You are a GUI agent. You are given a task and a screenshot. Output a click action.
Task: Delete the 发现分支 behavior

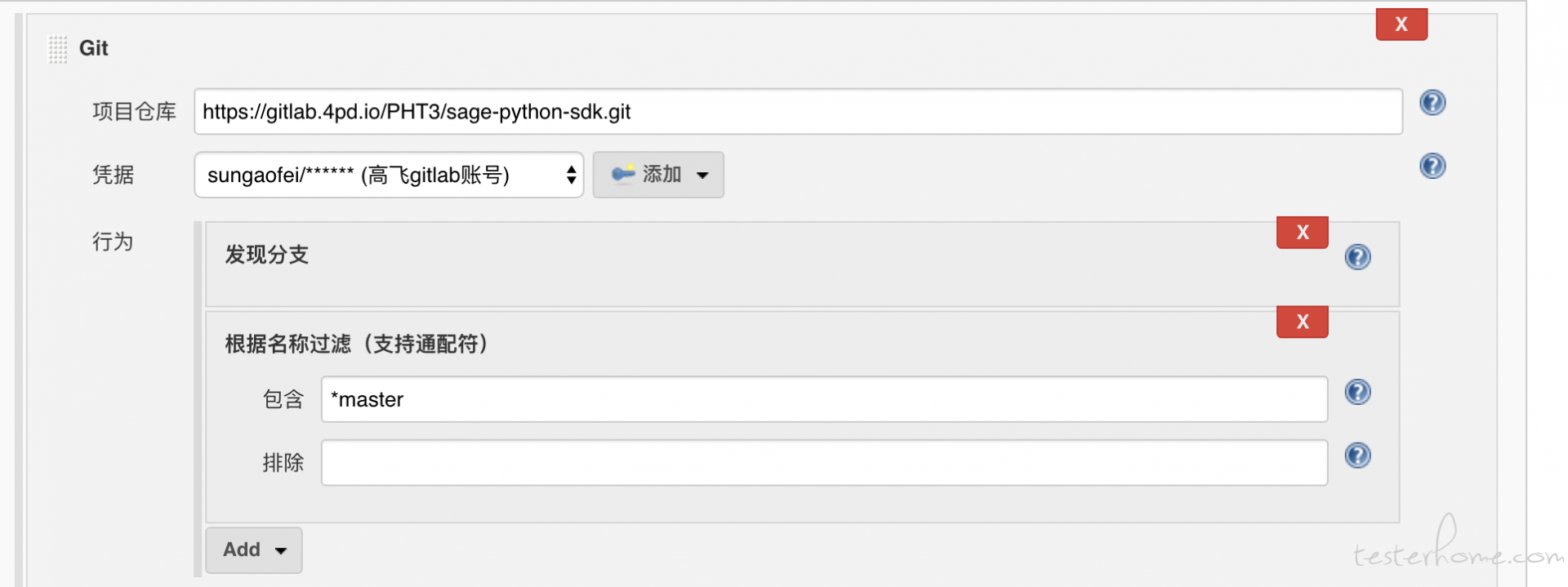pyautogui.click(x=1303, y=233)
